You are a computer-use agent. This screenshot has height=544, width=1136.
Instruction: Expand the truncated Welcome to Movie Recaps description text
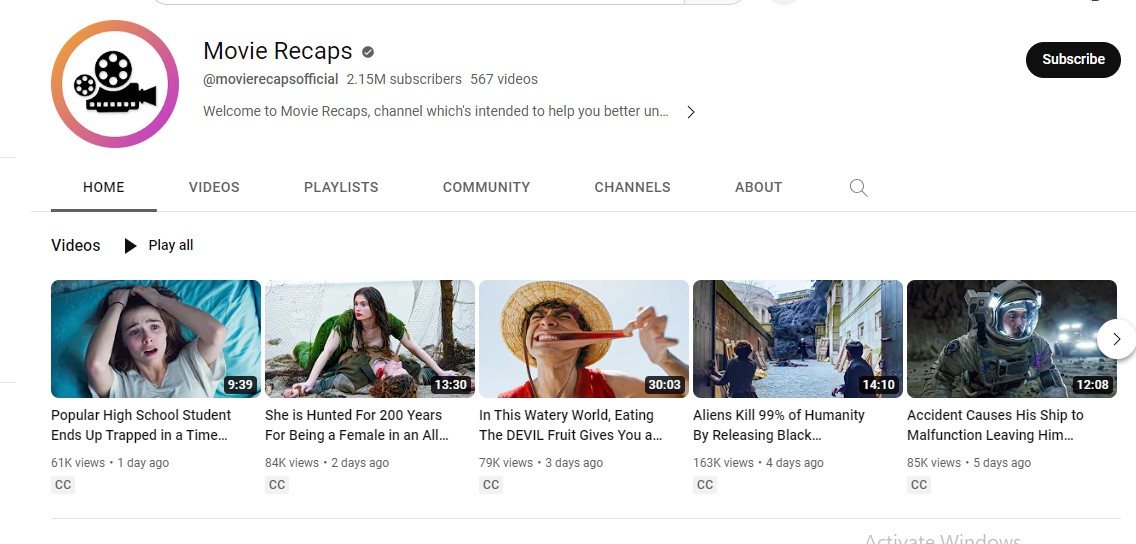[x=435, y=111]
